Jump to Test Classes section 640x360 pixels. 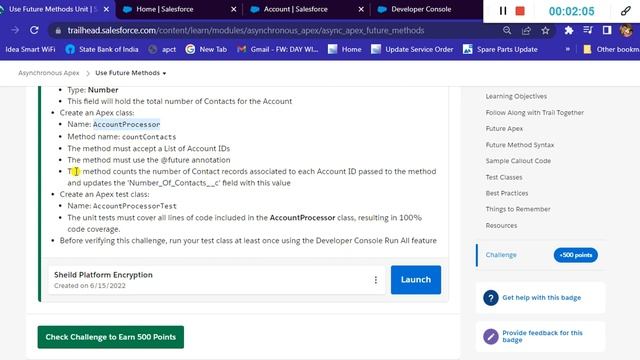504,177
